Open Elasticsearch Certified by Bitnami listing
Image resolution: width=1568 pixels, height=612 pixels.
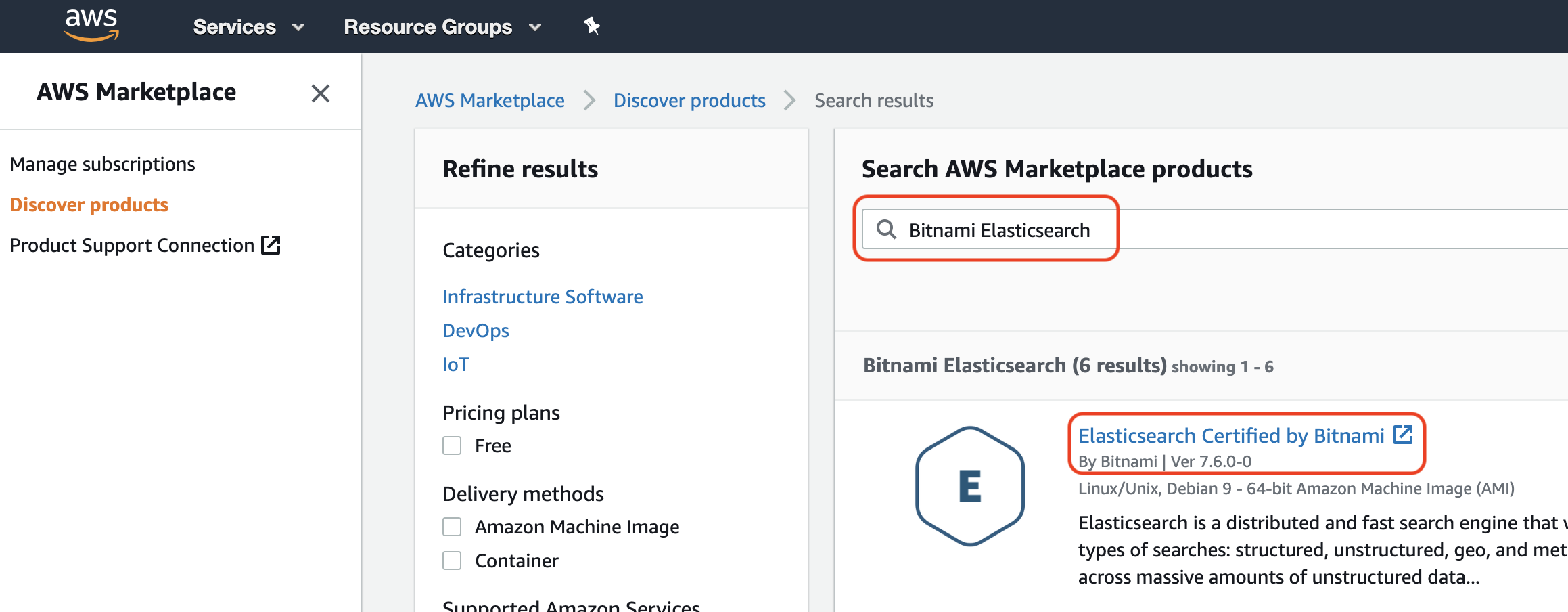(1231, 435)
